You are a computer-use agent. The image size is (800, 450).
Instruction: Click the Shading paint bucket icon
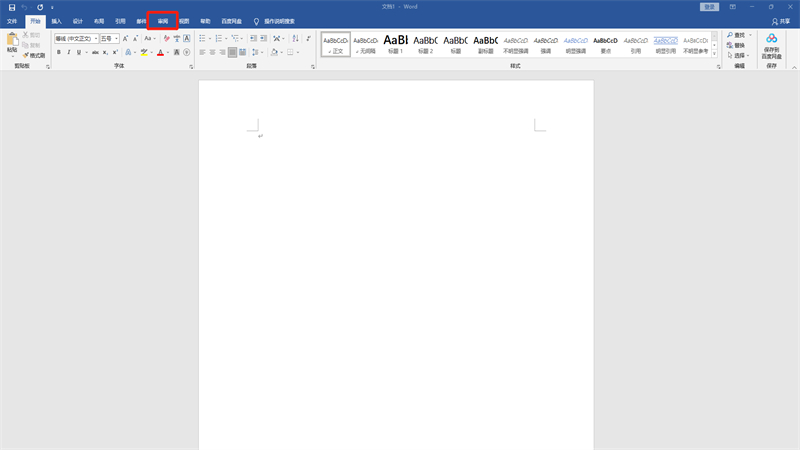[274, 52]
